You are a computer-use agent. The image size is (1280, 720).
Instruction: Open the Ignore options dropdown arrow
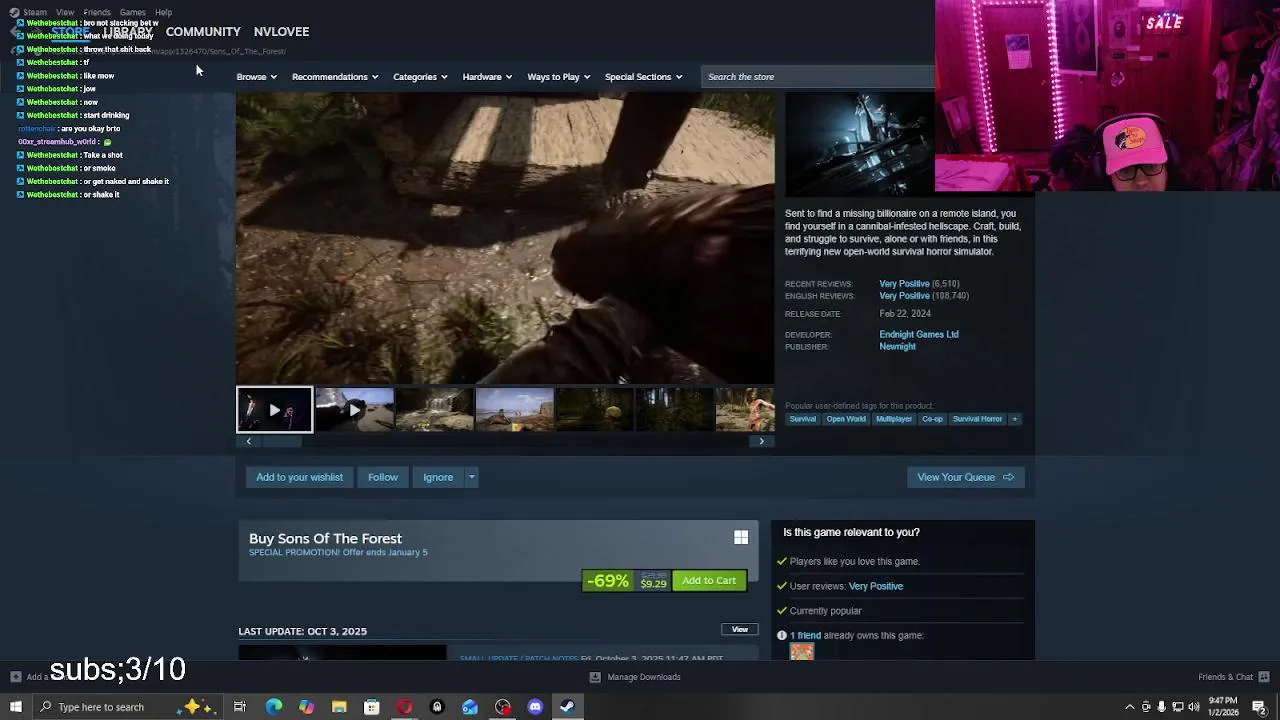[471, 477]
